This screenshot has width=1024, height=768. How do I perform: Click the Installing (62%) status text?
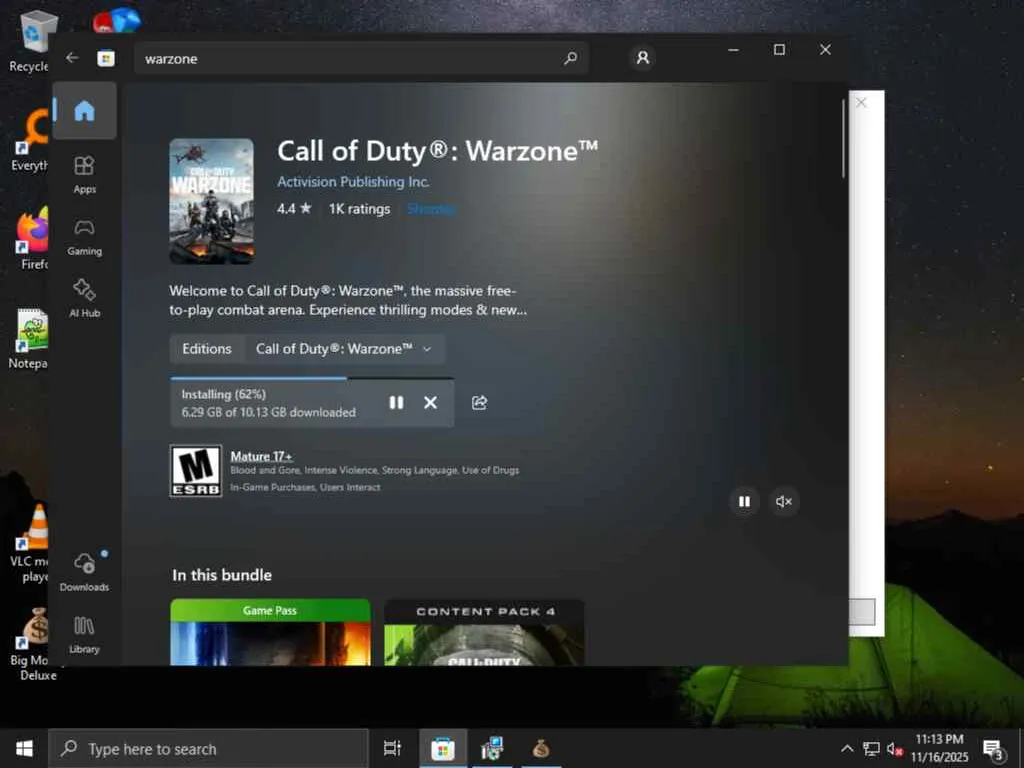223,394
